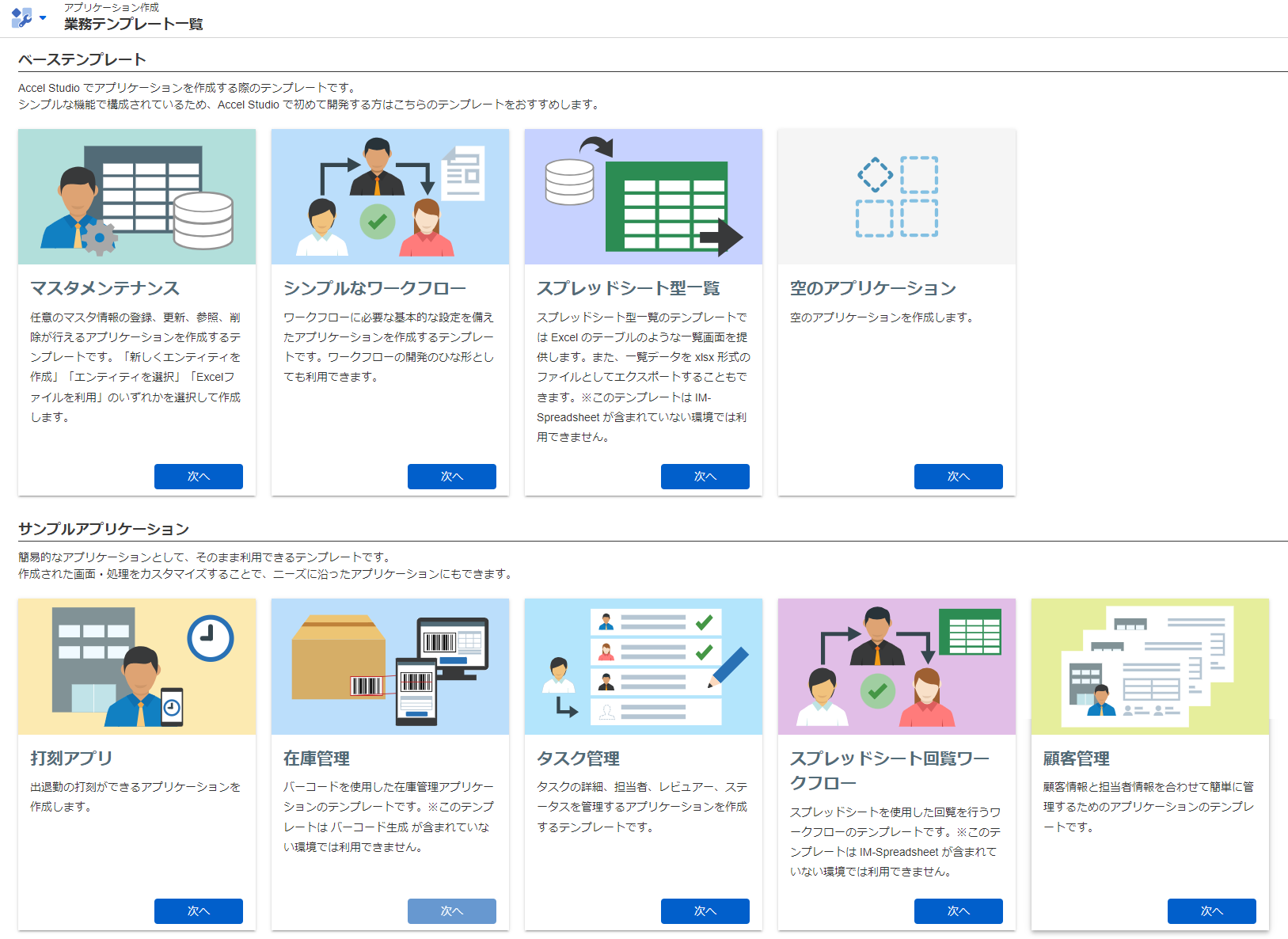Click the マスタメンテナンス template thumbnail
The image size is (1288, 939).
pyautogui.click(x=137, y=197)
